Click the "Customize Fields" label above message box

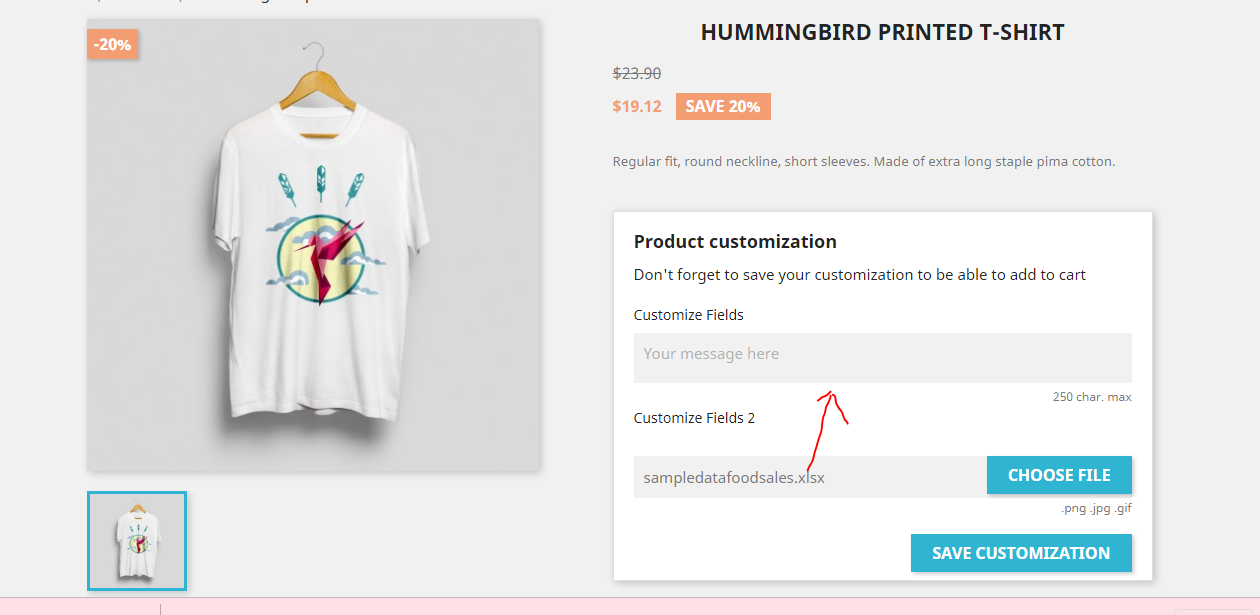click(689, 315)
